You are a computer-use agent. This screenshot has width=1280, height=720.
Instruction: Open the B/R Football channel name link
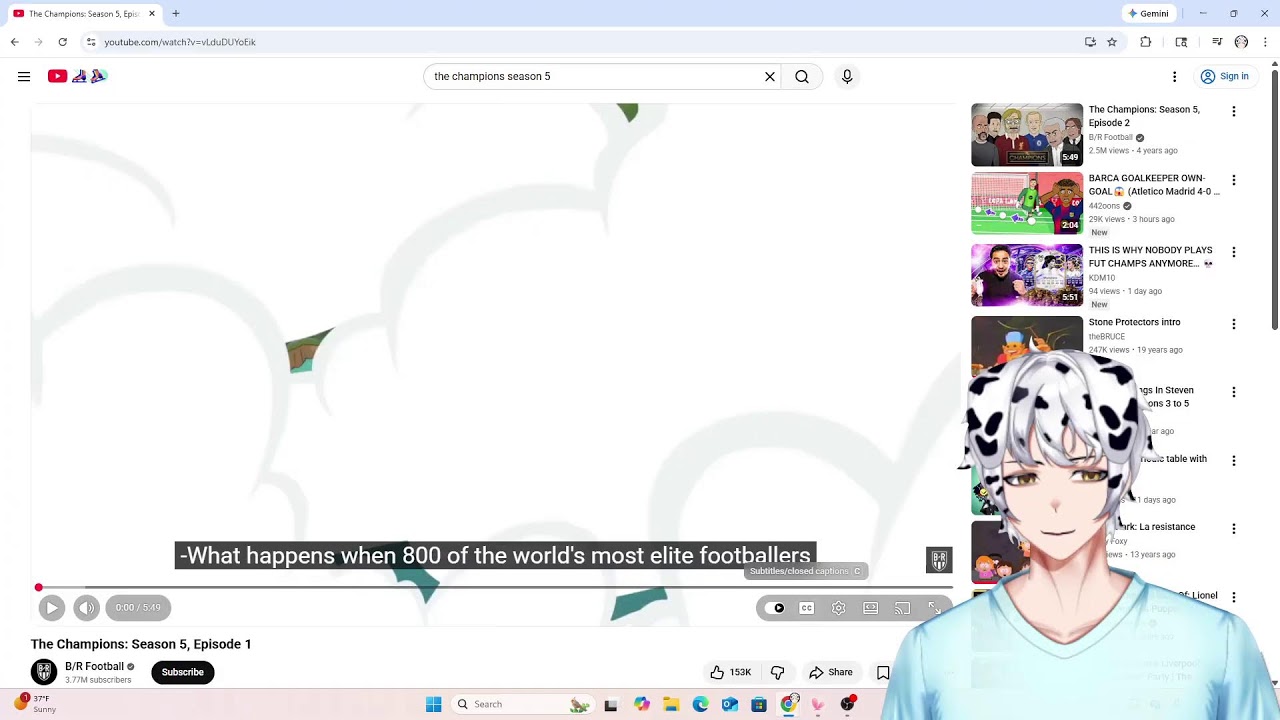tap(94, 666)
